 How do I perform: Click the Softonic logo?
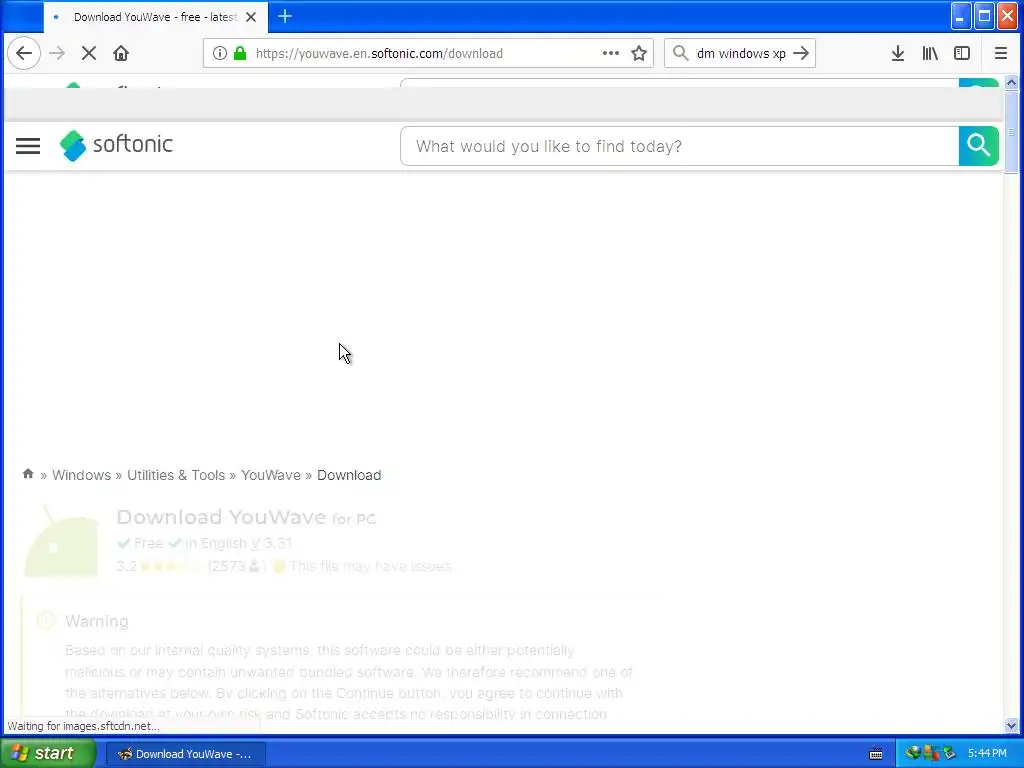pos(116,145)
